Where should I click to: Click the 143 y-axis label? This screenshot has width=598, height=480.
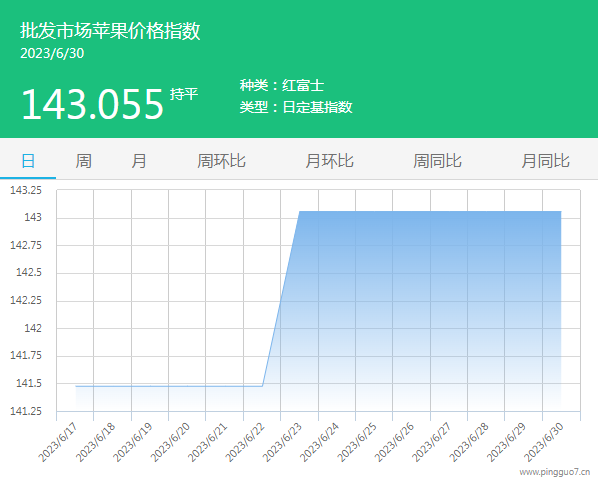[33, 217]
